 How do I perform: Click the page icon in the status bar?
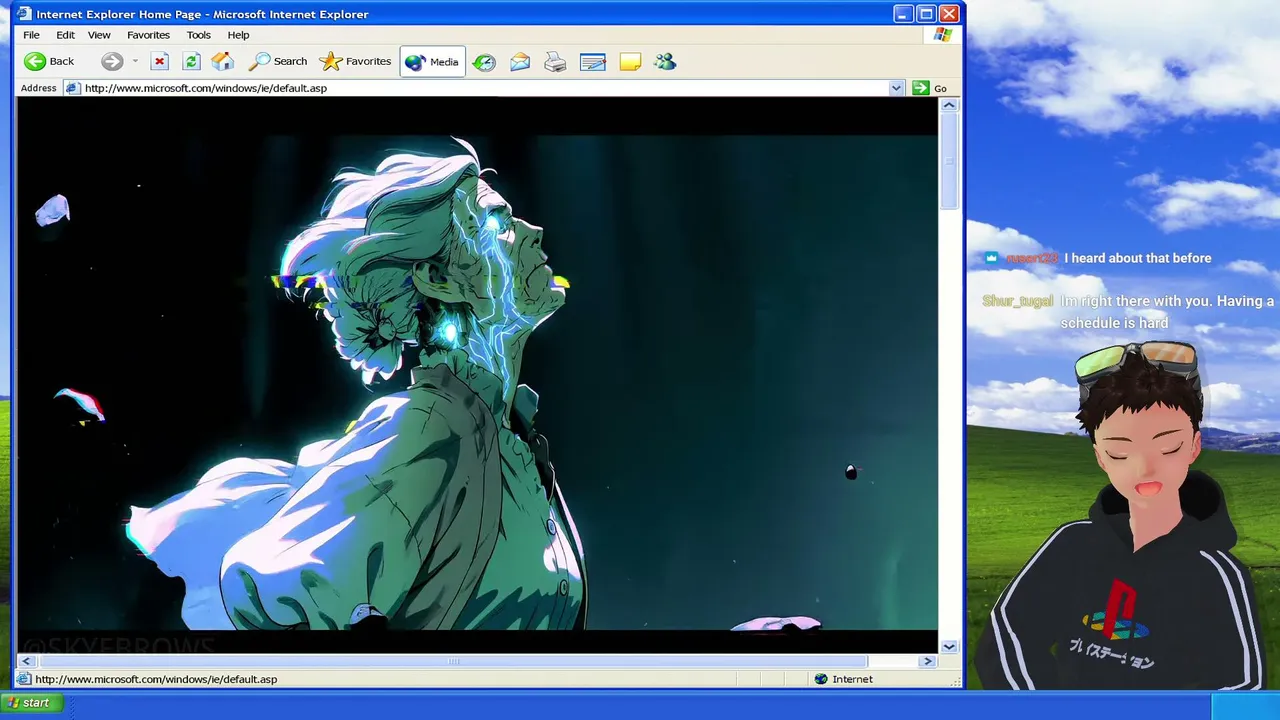[x=24, y=679]
